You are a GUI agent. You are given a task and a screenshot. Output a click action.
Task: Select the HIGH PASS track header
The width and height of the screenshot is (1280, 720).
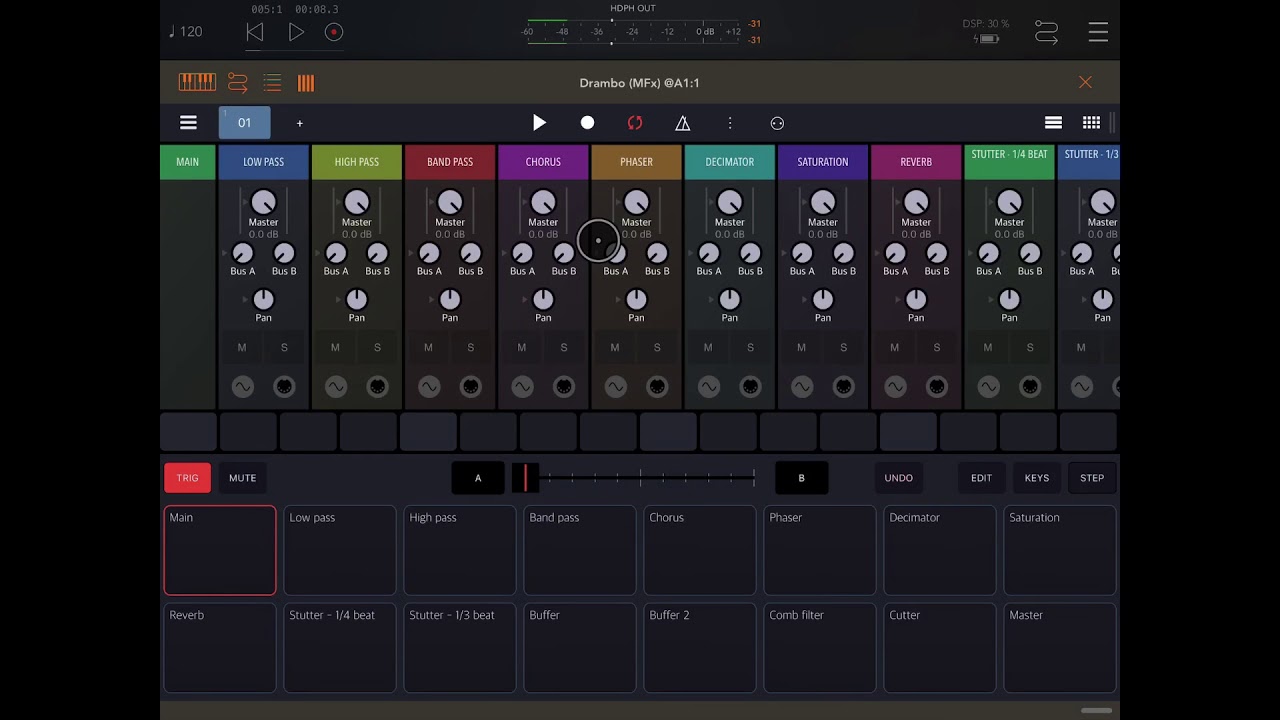tap(357, 162)
